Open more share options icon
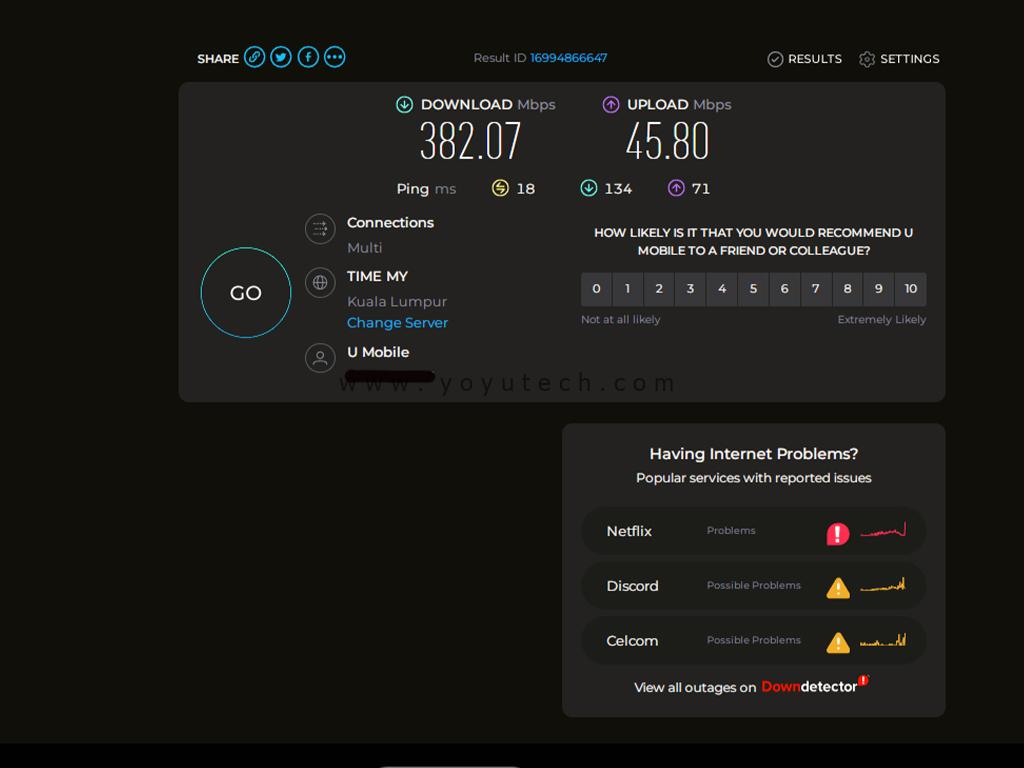 click(x=334, y=57)
